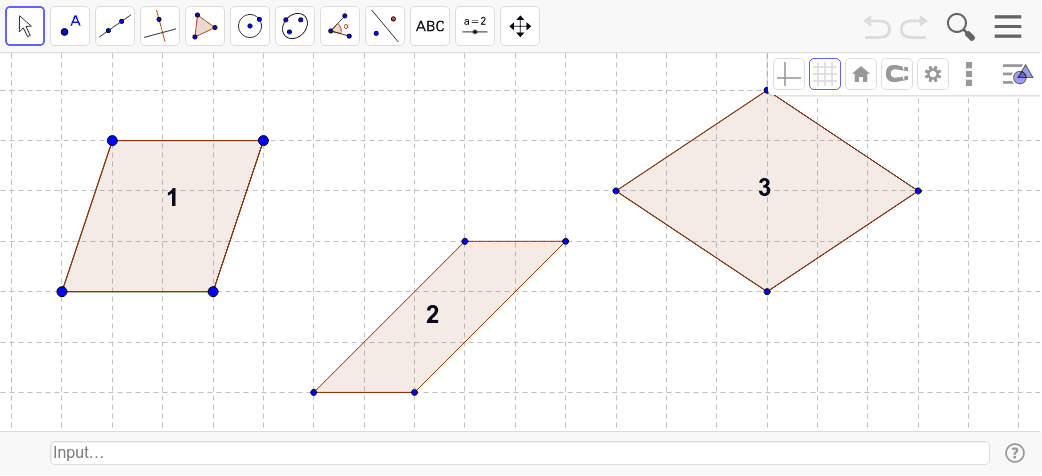Select the Line through two points tool

[x=115, y=26]
